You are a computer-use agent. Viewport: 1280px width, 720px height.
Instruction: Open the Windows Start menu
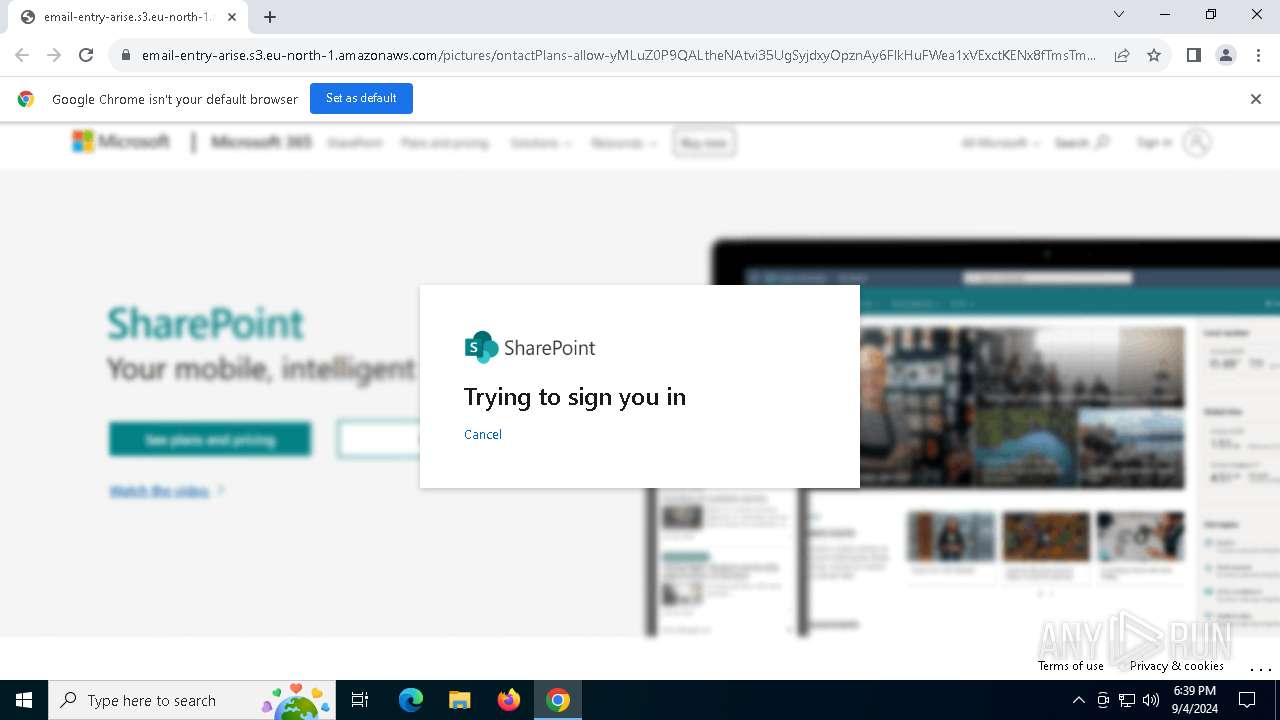[24, 700]
